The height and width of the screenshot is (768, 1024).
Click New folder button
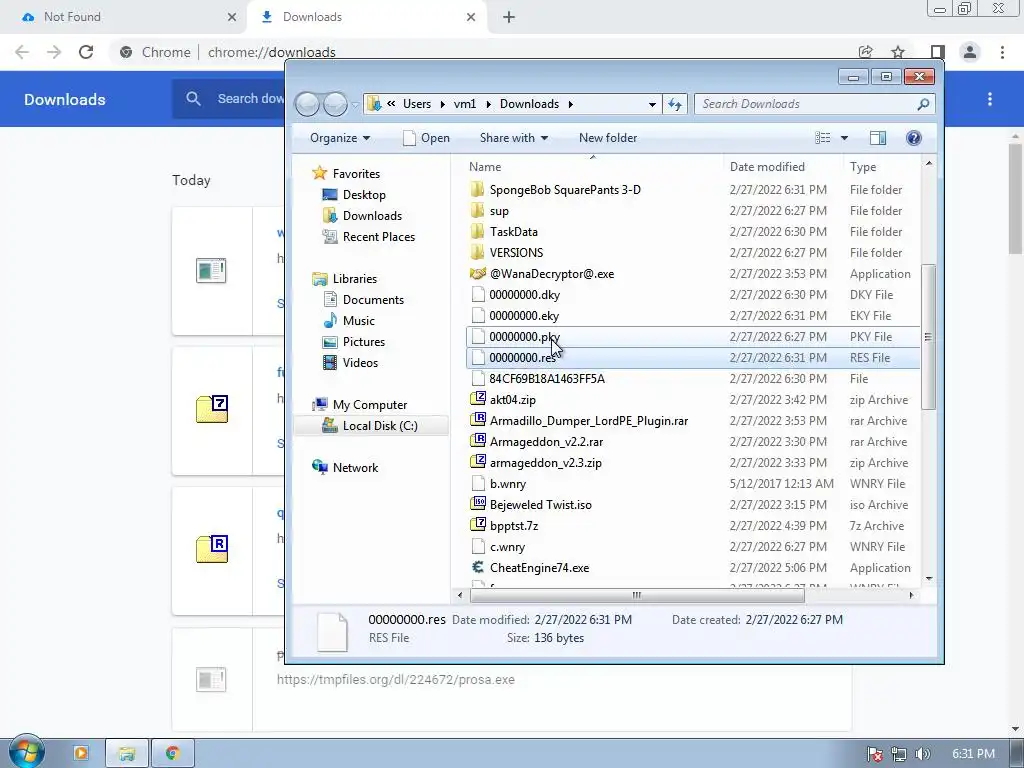pyautogui.click(x=608, y=138)
